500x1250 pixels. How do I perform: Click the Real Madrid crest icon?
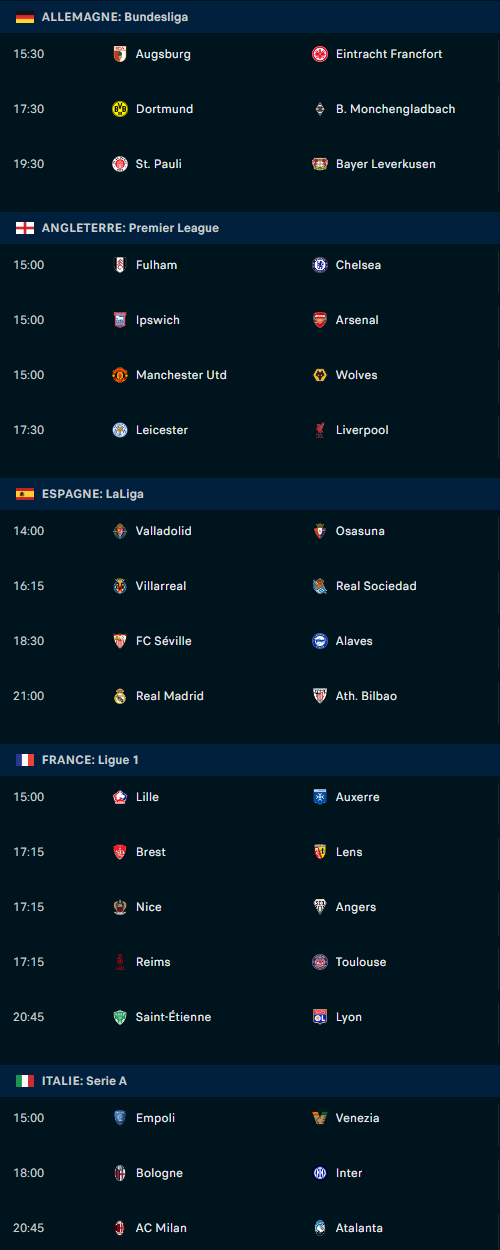pyautogui.click(x=120, y=696)
